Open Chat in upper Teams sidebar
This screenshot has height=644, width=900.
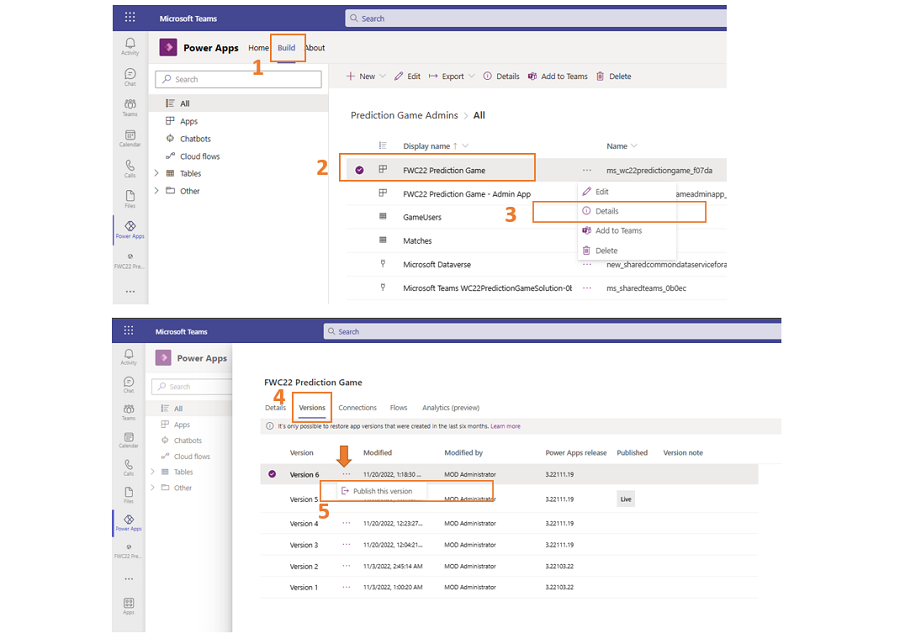tap(130, 77)
